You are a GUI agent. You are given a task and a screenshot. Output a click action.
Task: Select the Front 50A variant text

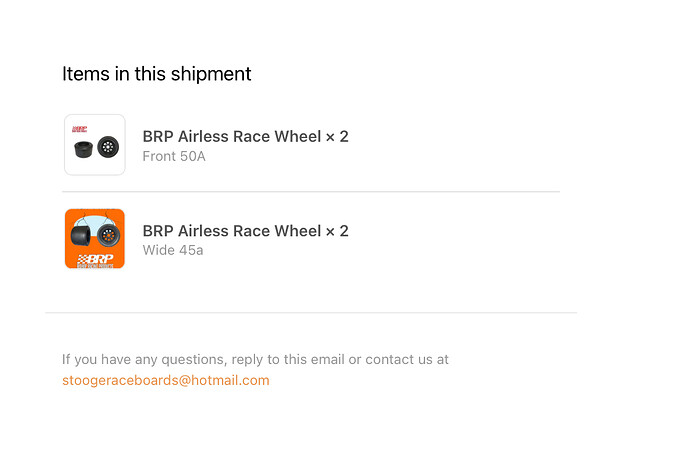pyautogui.click(x=173, y=156)
